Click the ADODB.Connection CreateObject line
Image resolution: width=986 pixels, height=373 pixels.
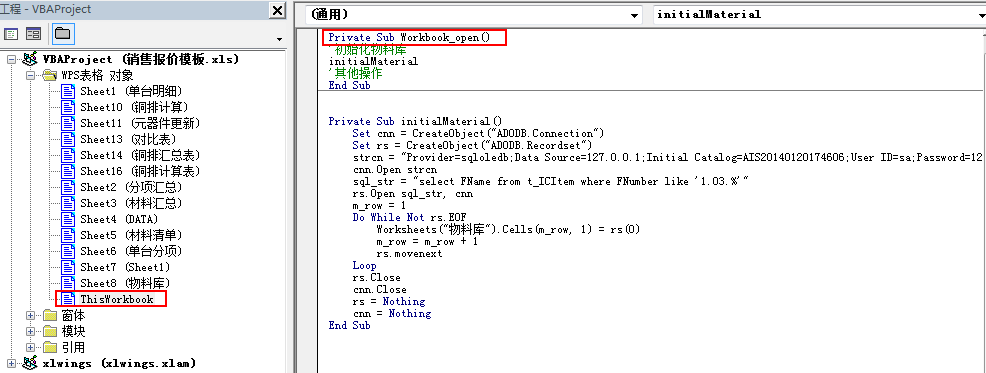click(478, 133)
